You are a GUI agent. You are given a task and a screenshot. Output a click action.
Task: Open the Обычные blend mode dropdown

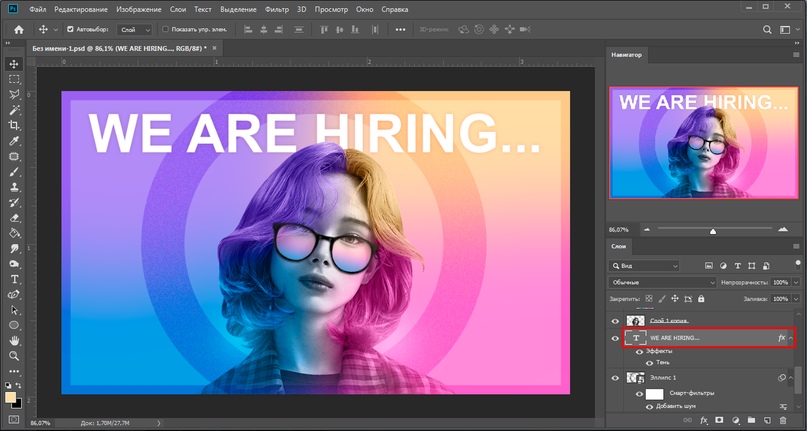click(x=662, y=283)
